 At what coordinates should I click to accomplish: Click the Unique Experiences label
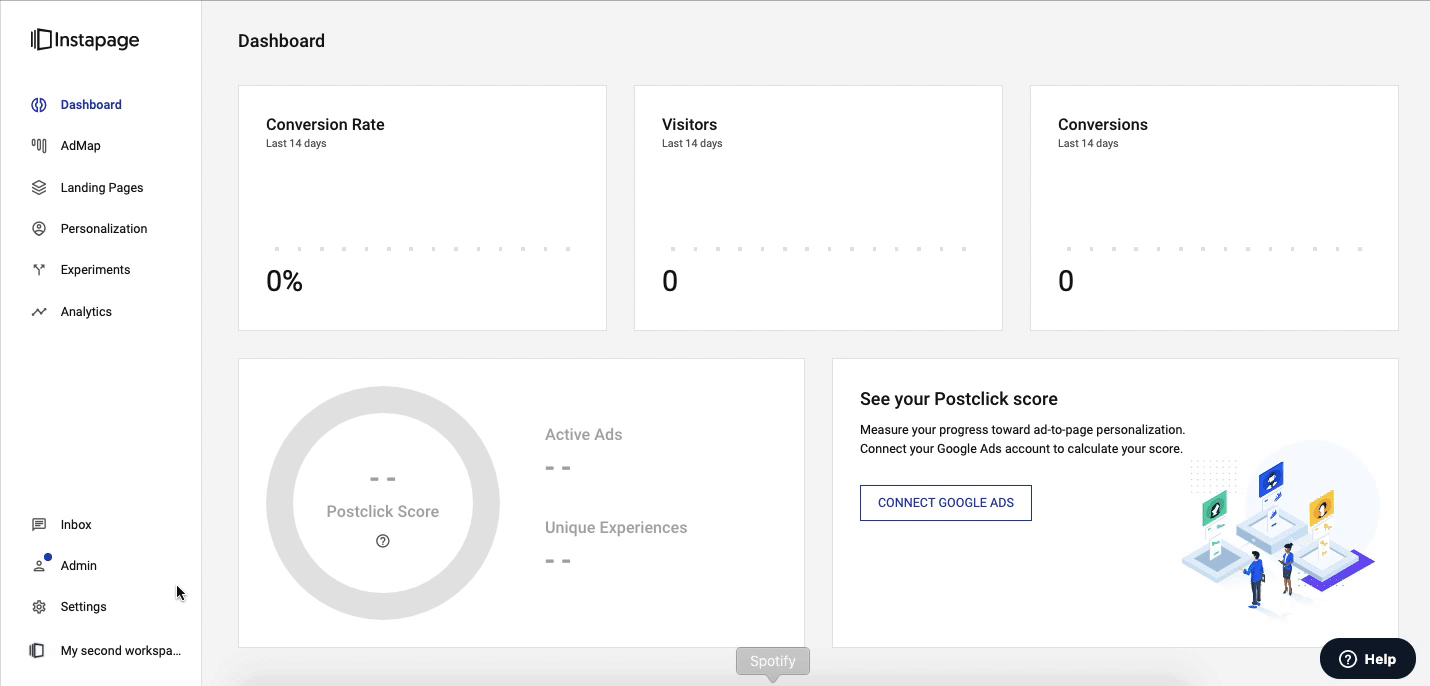pyautogui.click(x=616, y=527)
